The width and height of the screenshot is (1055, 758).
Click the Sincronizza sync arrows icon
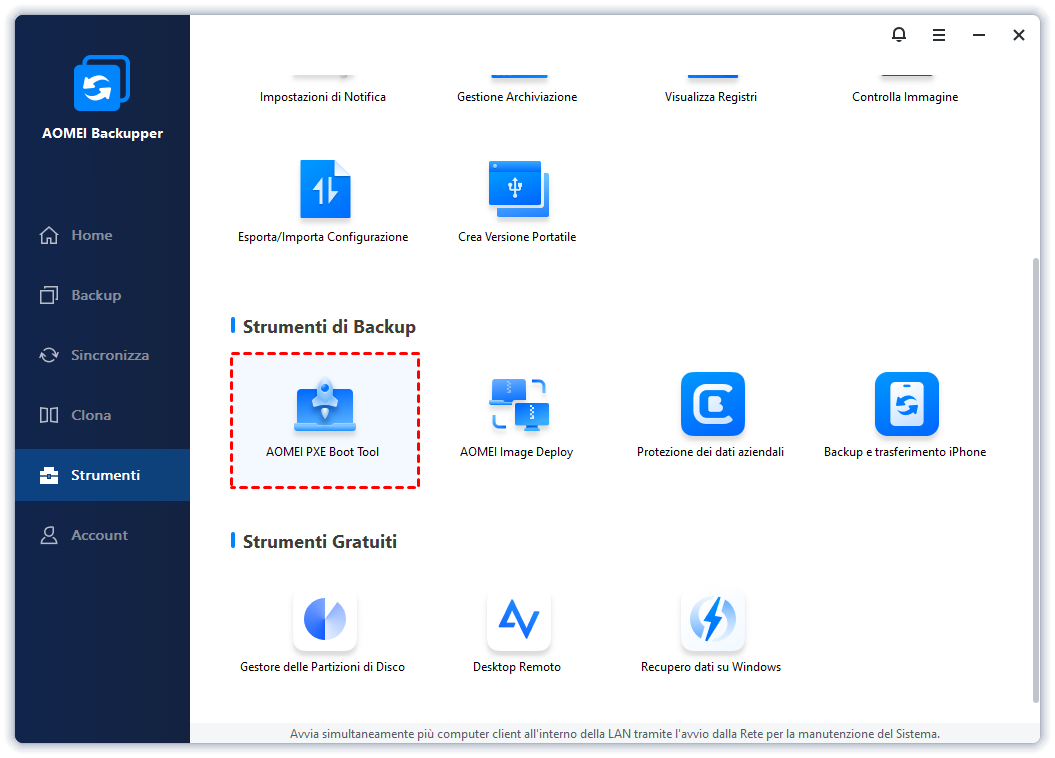(48, 355)
